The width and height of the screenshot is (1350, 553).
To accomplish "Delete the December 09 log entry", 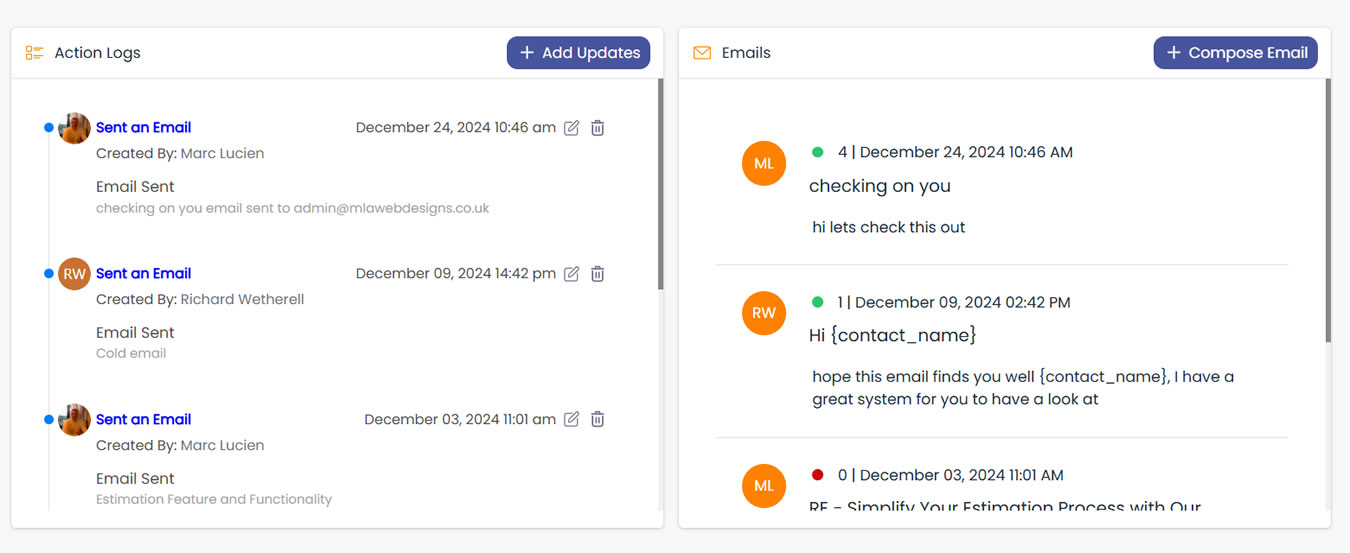I will [x=597, y=274].
